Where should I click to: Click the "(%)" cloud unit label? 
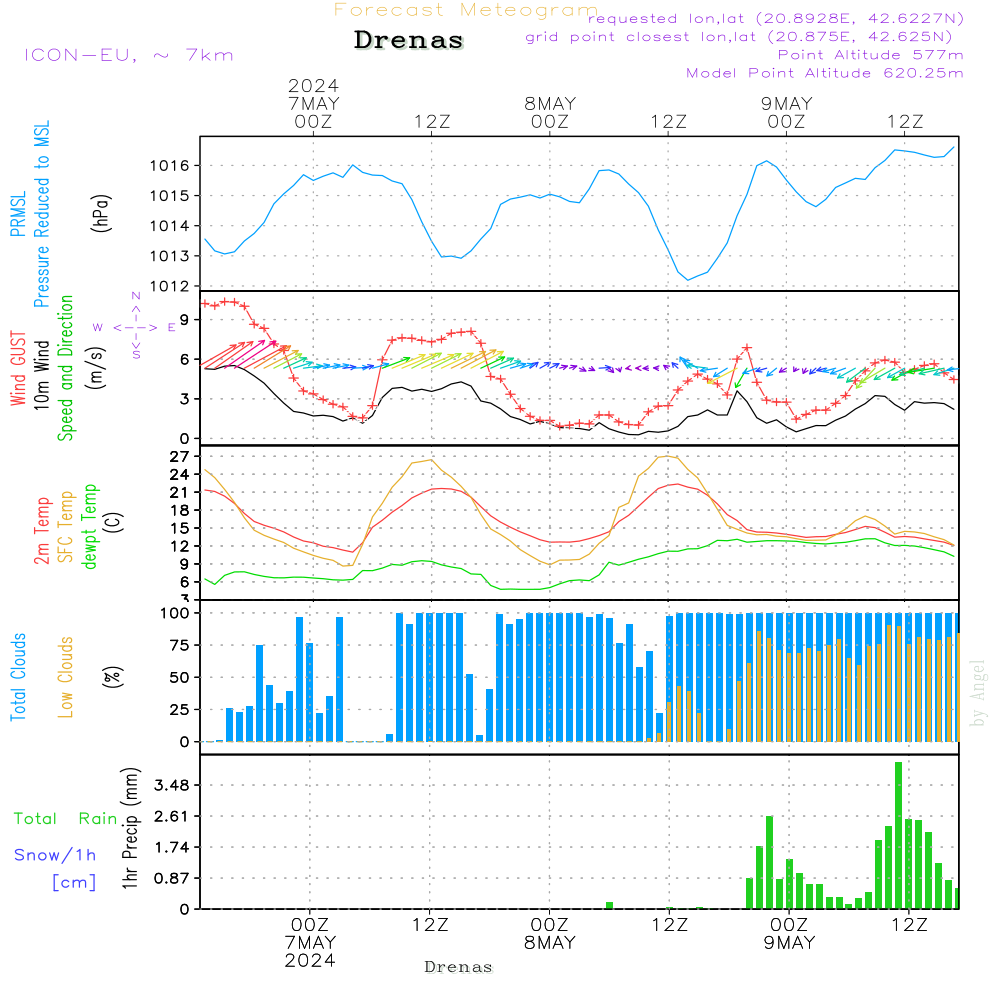(112, 677)
